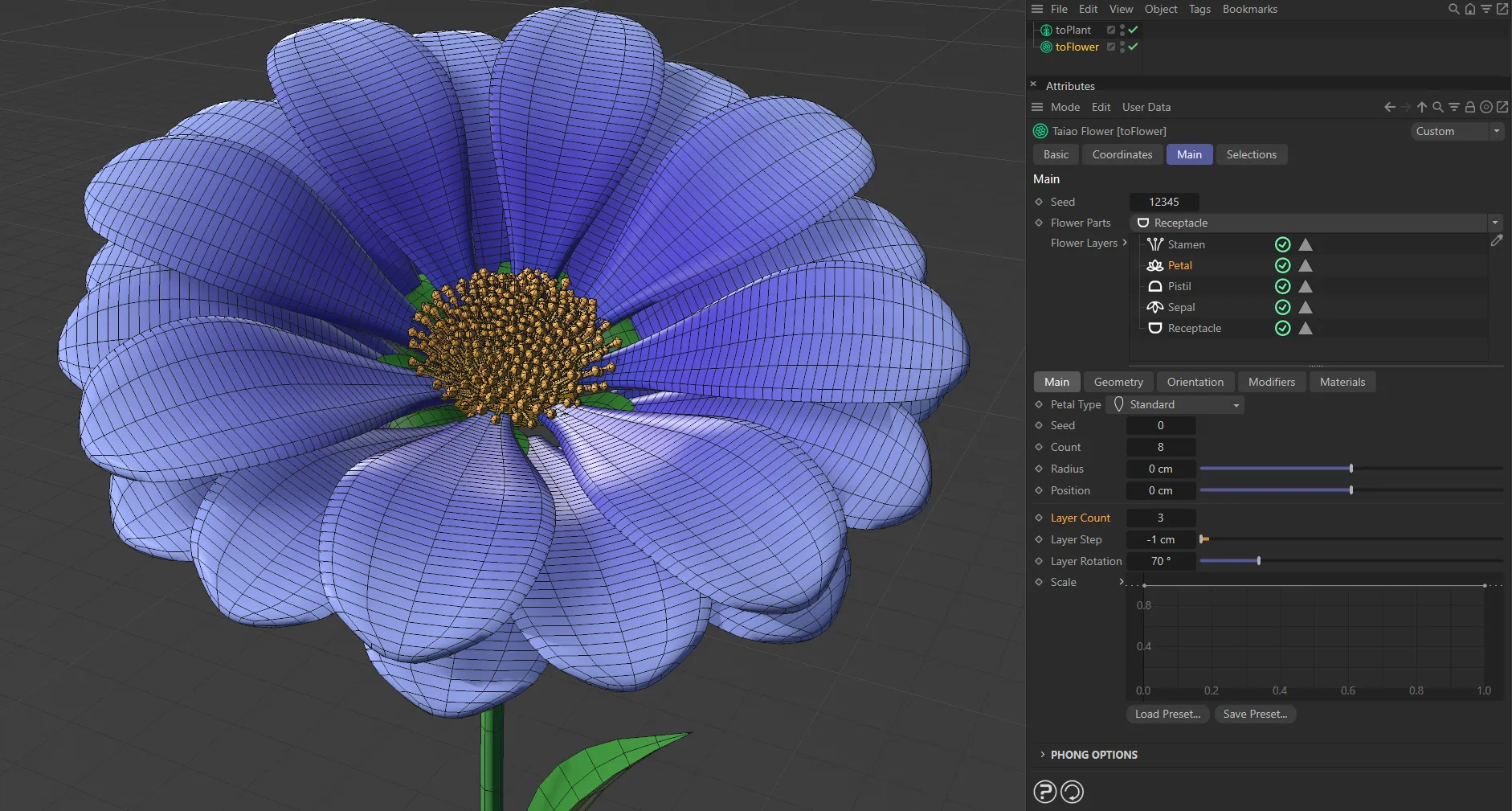
Task: Click the Load Preset button
Action: tap(1167, 714)
